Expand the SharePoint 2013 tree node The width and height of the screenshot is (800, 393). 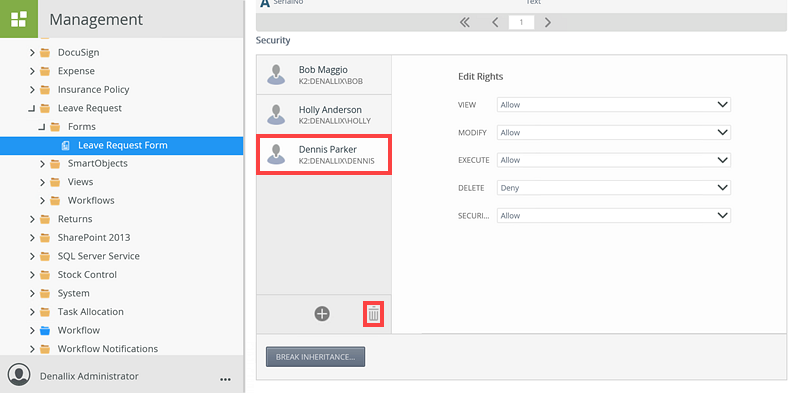tap(32, 238)
